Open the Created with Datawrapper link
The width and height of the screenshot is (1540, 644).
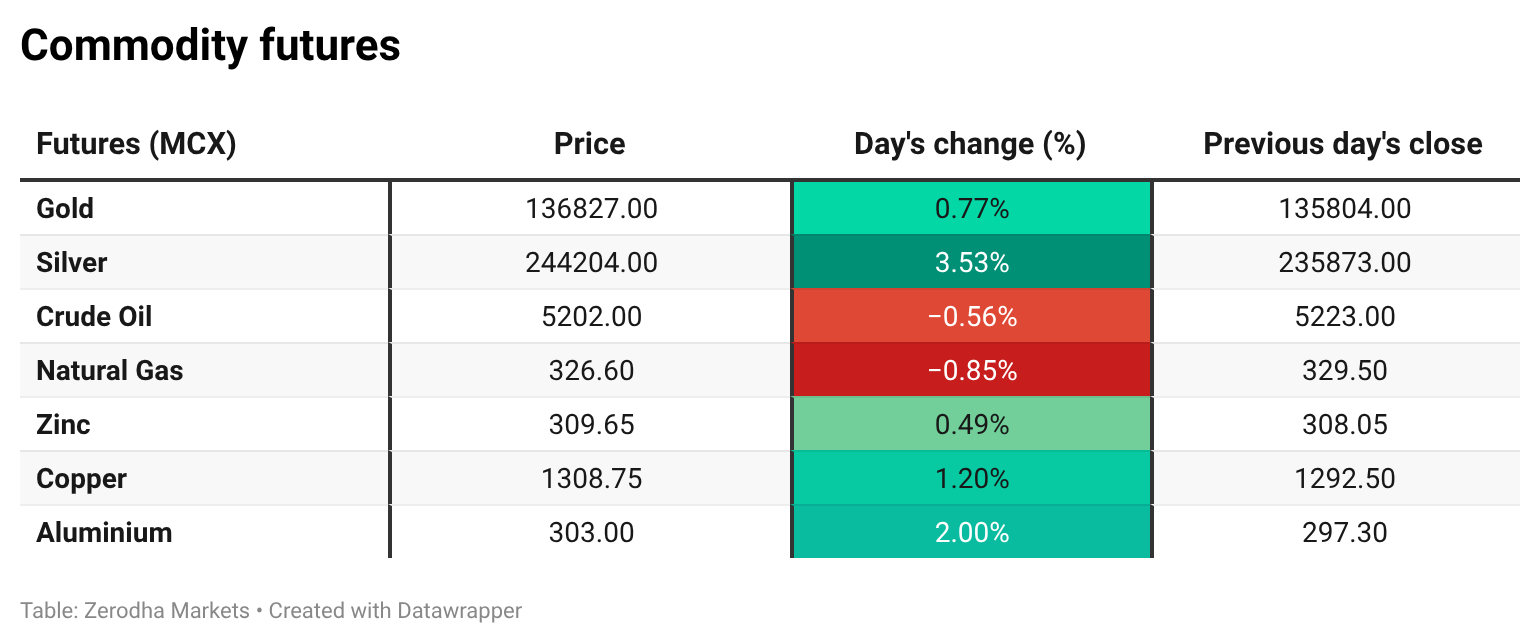pyautogui.click(x=395, y=610)
